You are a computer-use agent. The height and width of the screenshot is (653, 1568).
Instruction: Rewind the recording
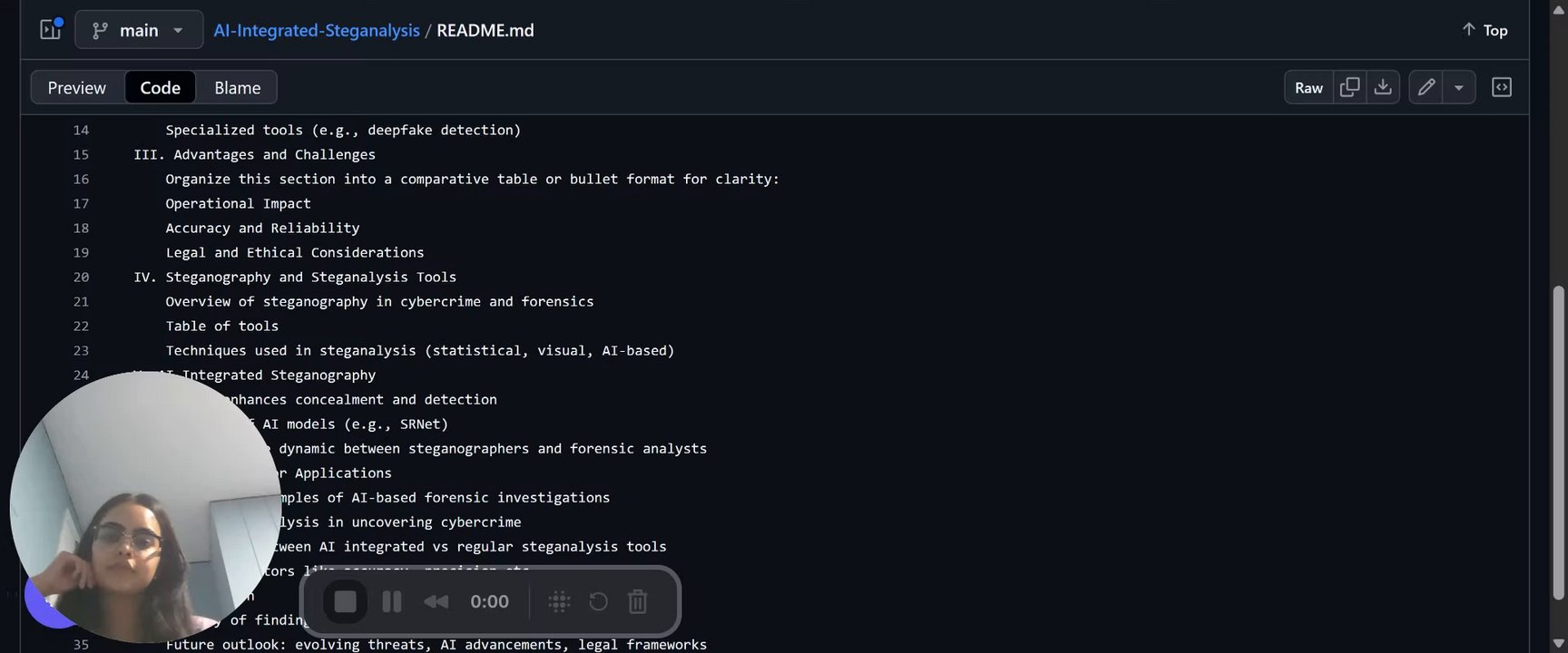pos(436,601)
